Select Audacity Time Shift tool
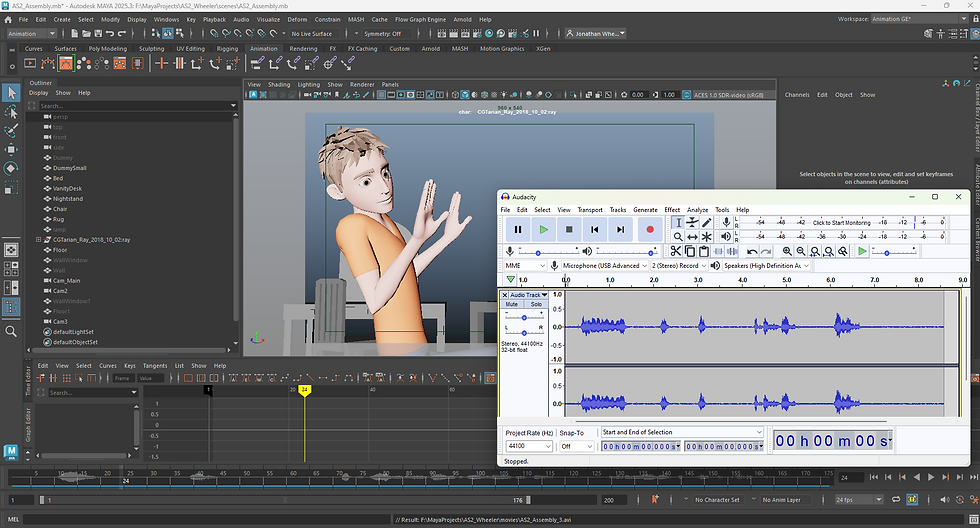 pyautogui.click(x=692, y=237)
